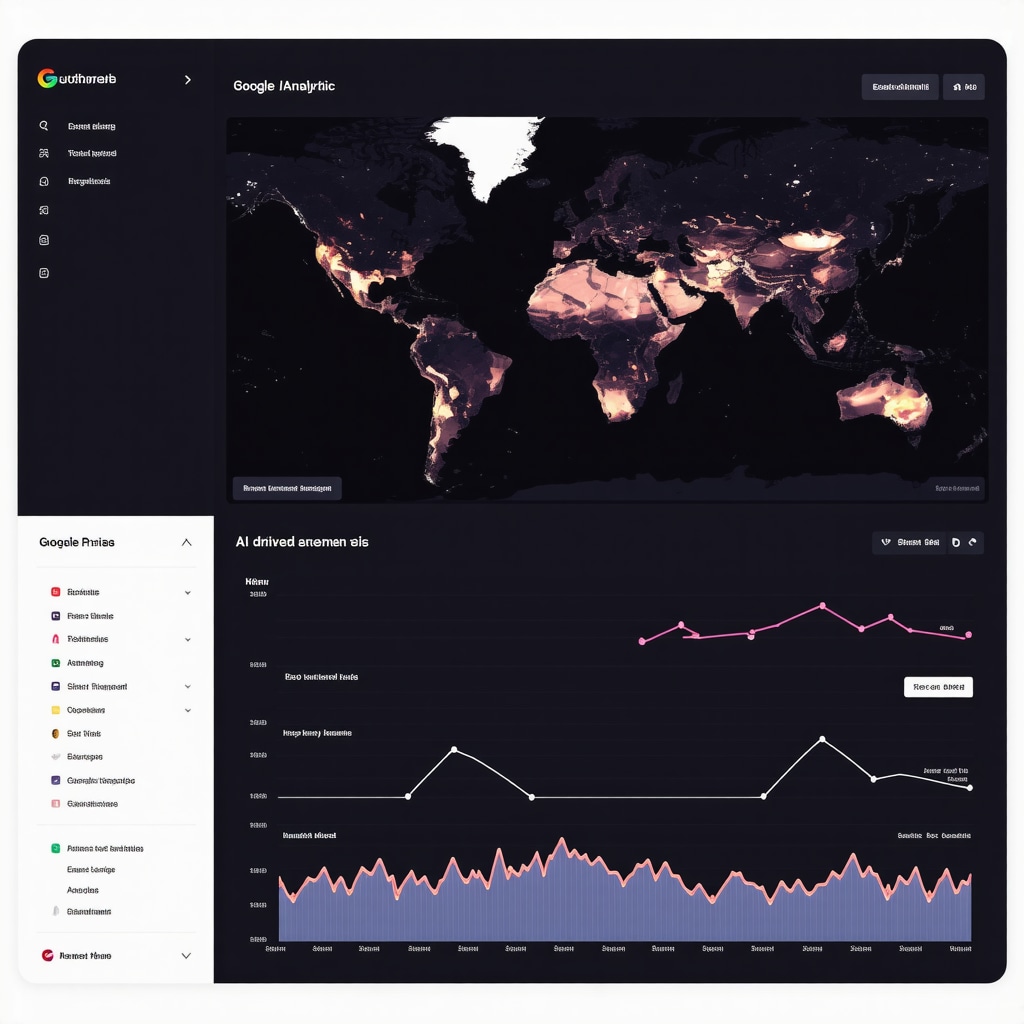This screenshot has width=1024, height=1024.
Task: Select the people-grid icon under the search item
Action: [44, 153]
